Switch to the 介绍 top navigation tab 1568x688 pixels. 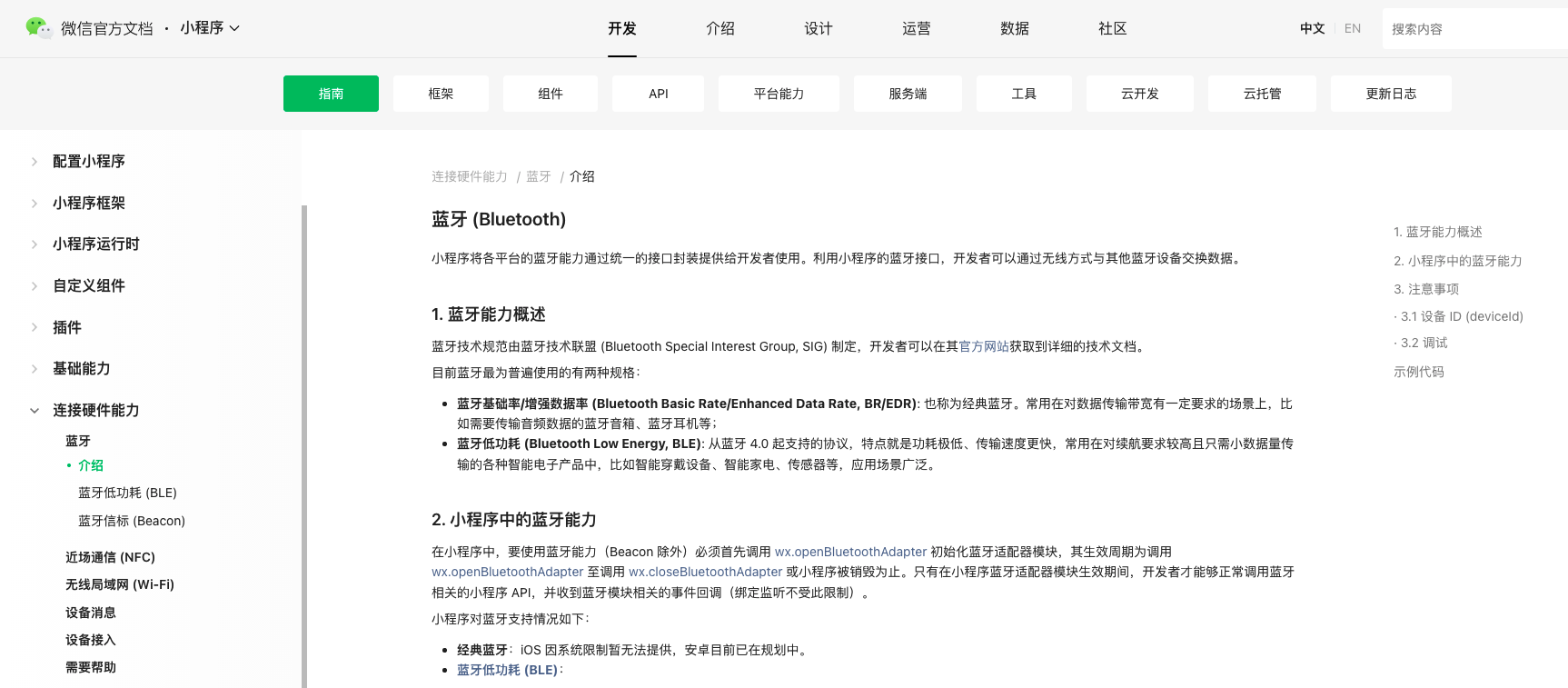(x=719, y=29)
